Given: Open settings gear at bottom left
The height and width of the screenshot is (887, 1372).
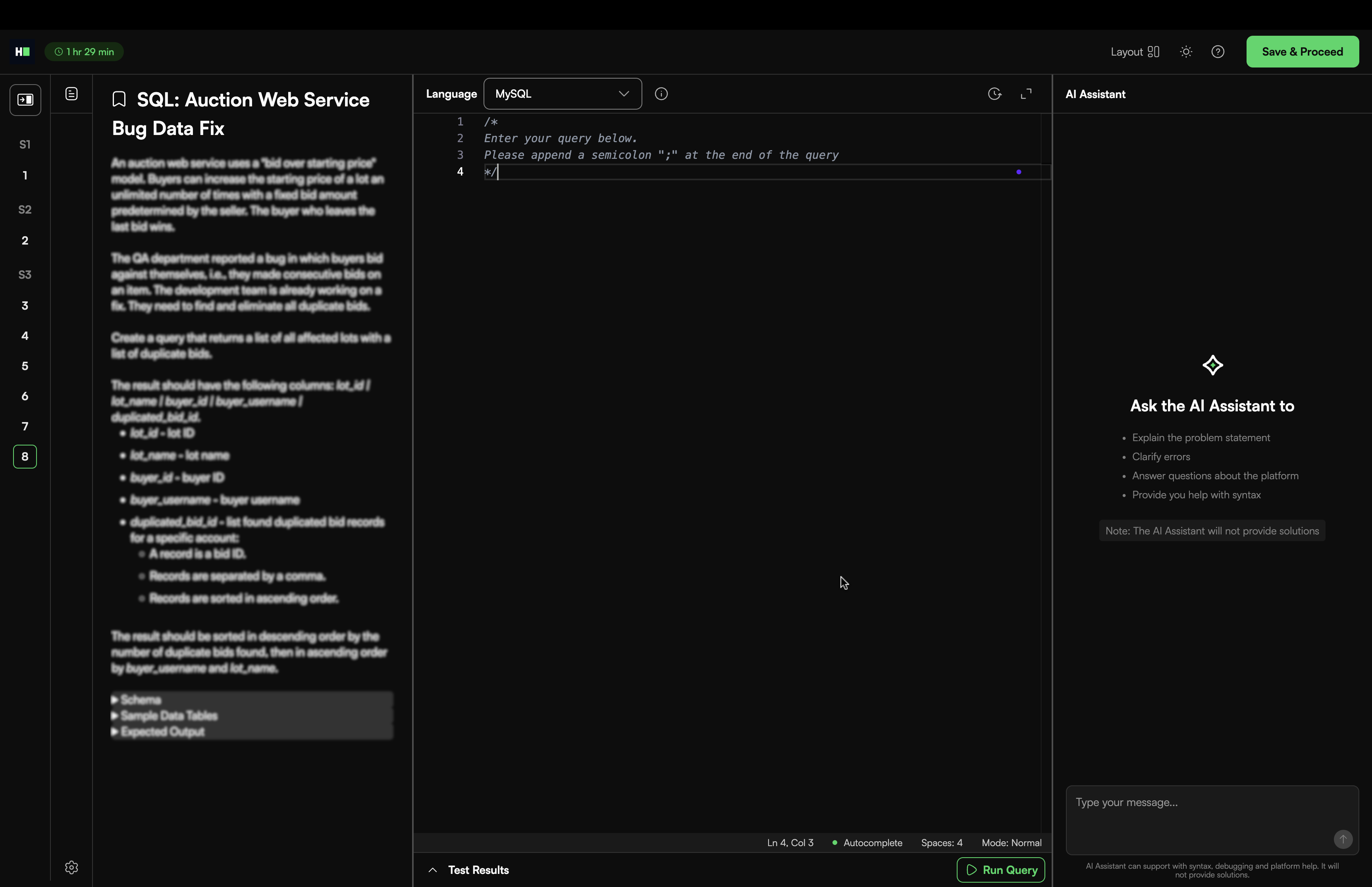Looking at the screenshot, I should (71, 868).
